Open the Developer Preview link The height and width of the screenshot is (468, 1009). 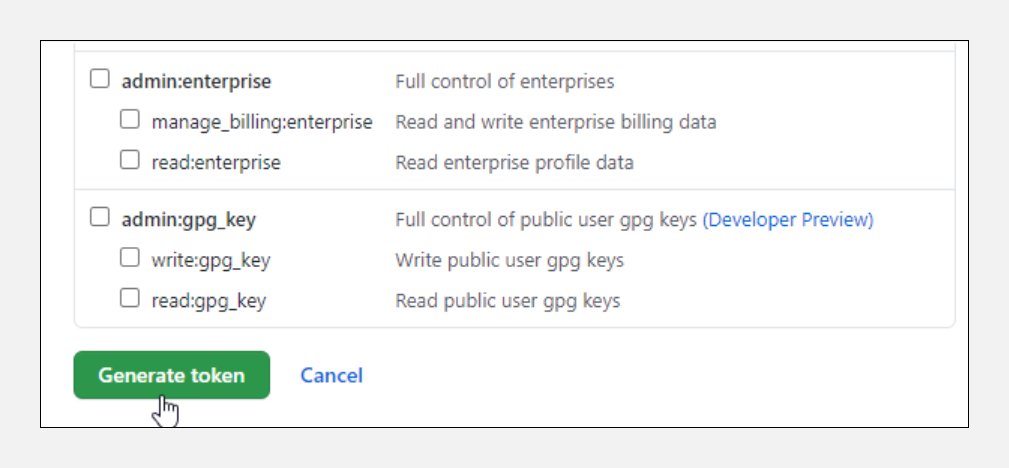[787, 219]
